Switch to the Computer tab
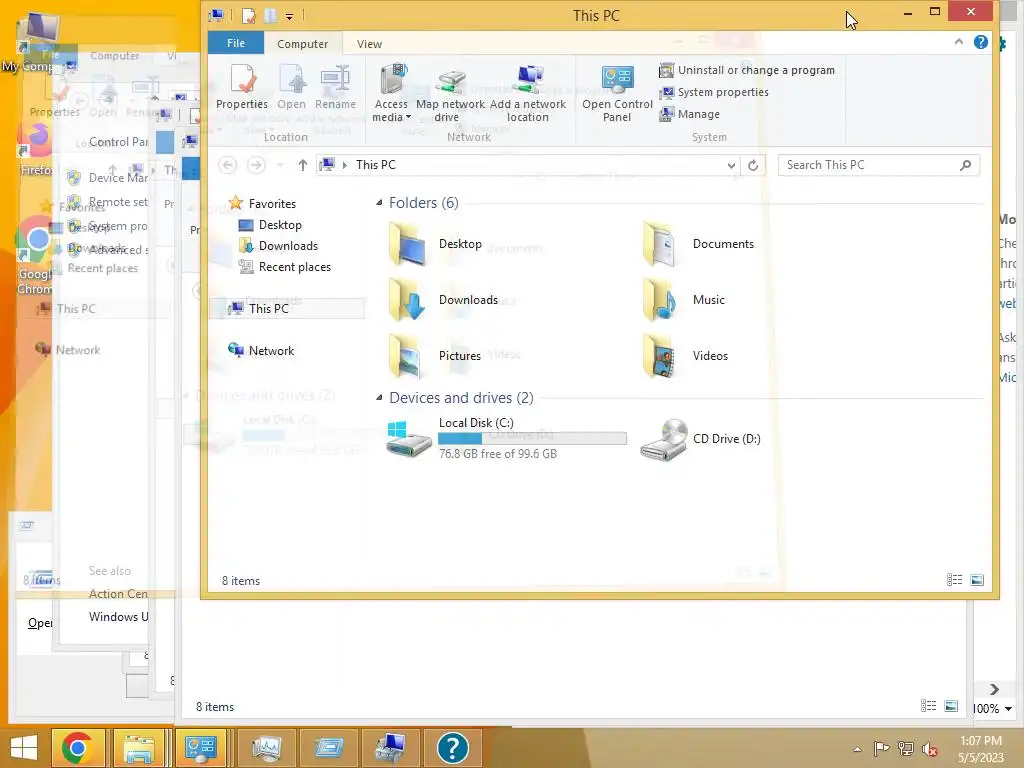This screenshot has width=1024, height=768. [302, 44]
